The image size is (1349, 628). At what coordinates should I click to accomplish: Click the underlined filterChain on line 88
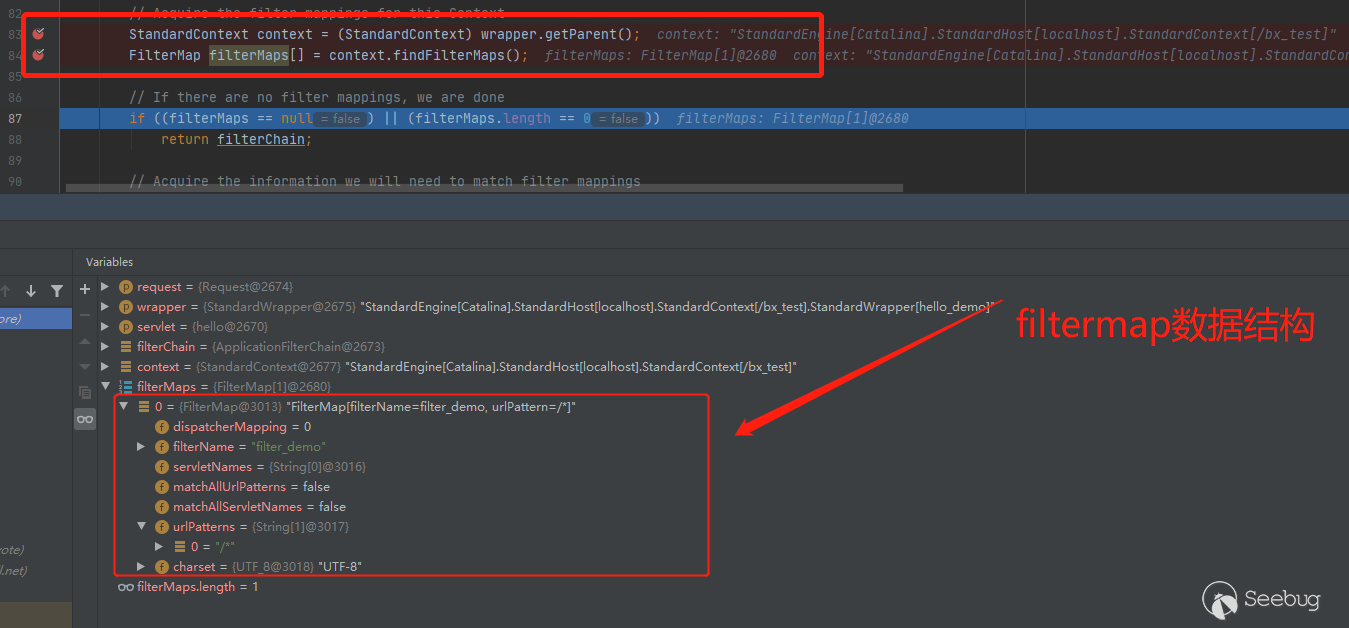coord(260,139)
